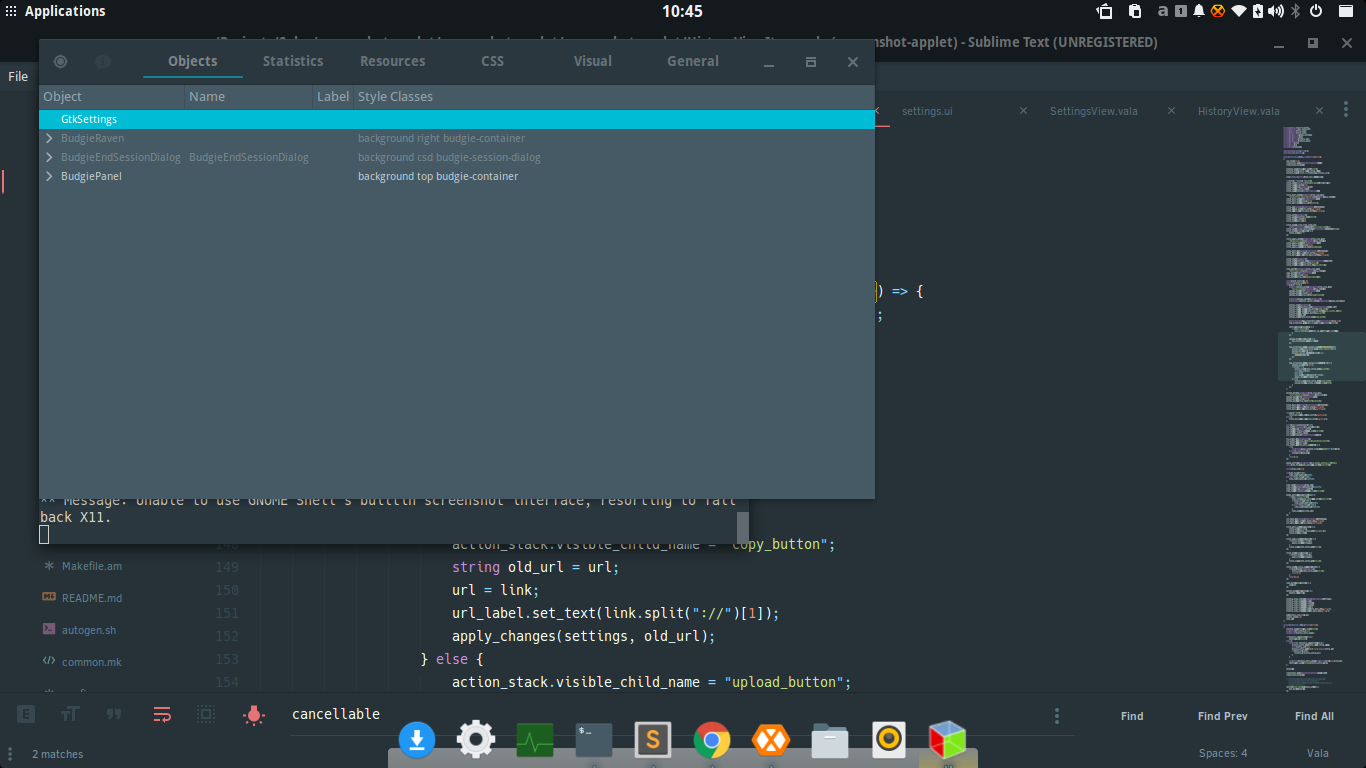Viewport: 1366px width, 768px height.
Task: Open the General tab
Action: (x=693, y=61)
